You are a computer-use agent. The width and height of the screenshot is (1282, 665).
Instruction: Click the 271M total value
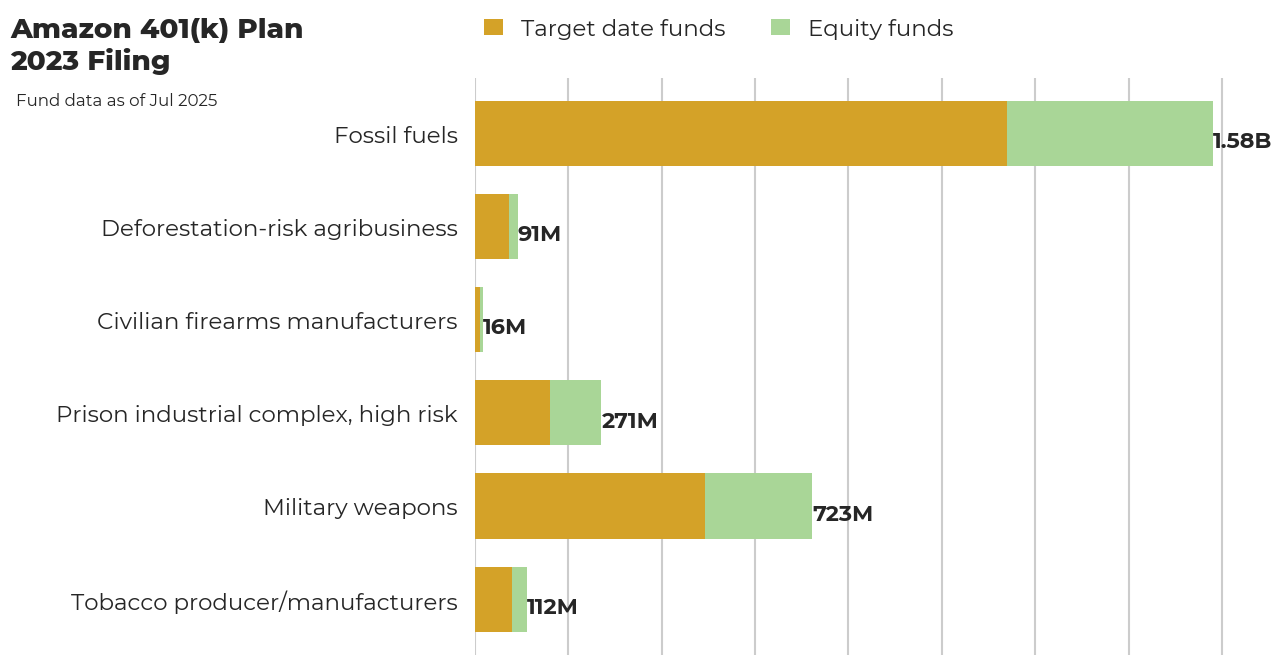(x=629, y=421)
